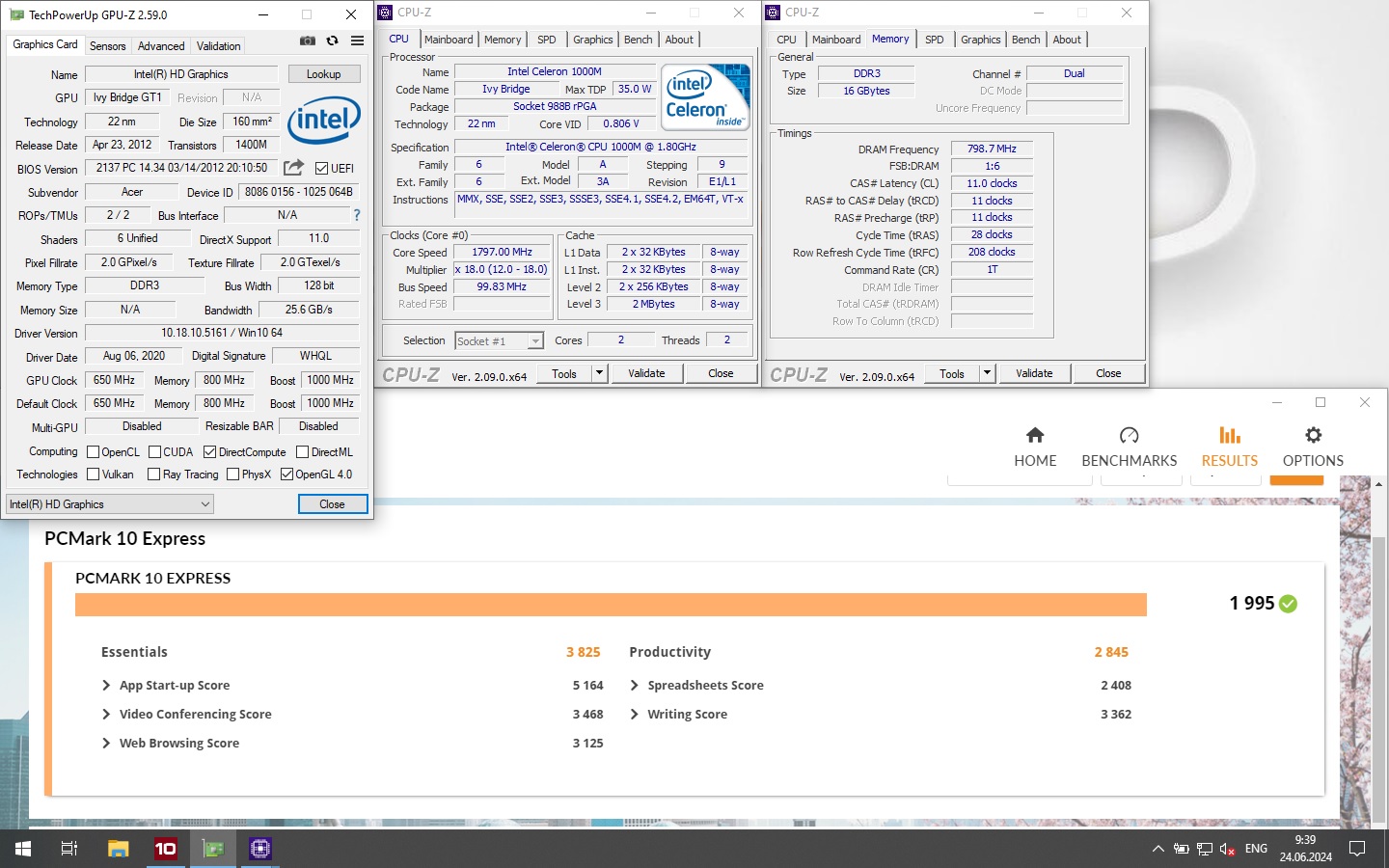Toggle the Ray Tracing checkbox
This screenshot has height=868, width=1389.
[x=153, y=474]
